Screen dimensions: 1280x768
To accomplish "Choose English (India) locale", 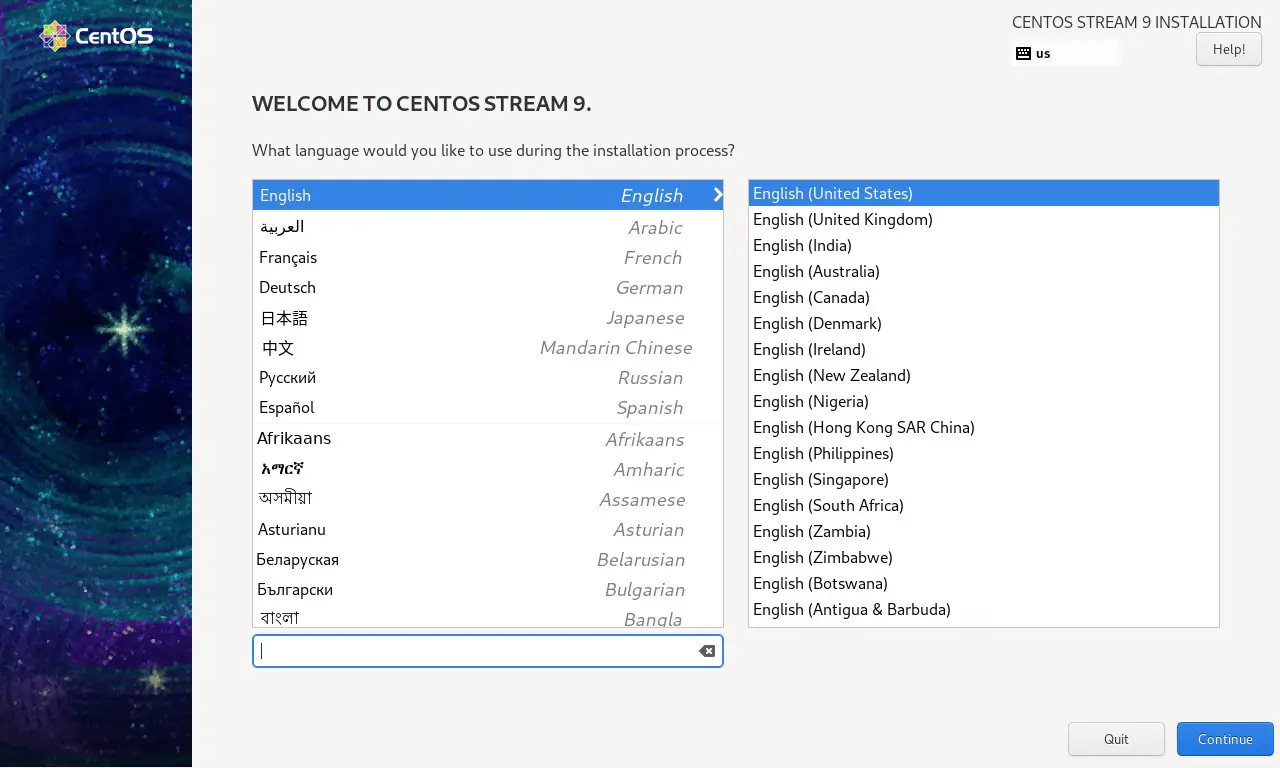I will pyautogui.click(x=984, y=245).
